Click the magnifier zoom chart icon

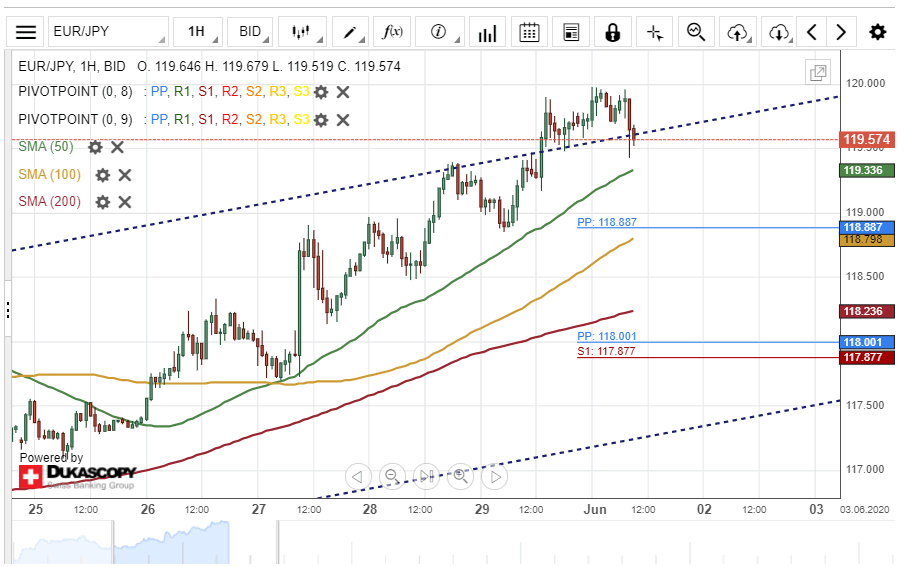tap(696, 32)
